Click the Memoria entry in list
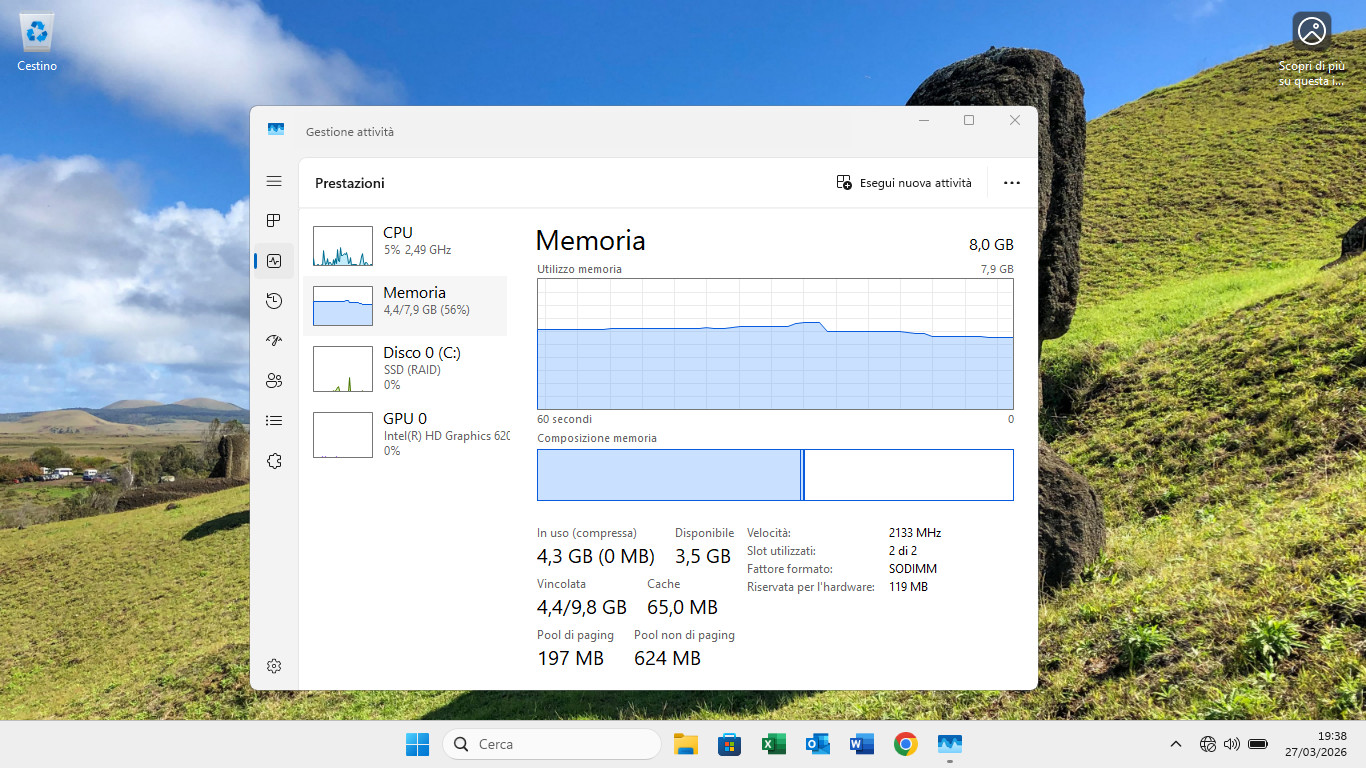The width and height of the screenshot is (1366, 768). (x=405, y=306)
